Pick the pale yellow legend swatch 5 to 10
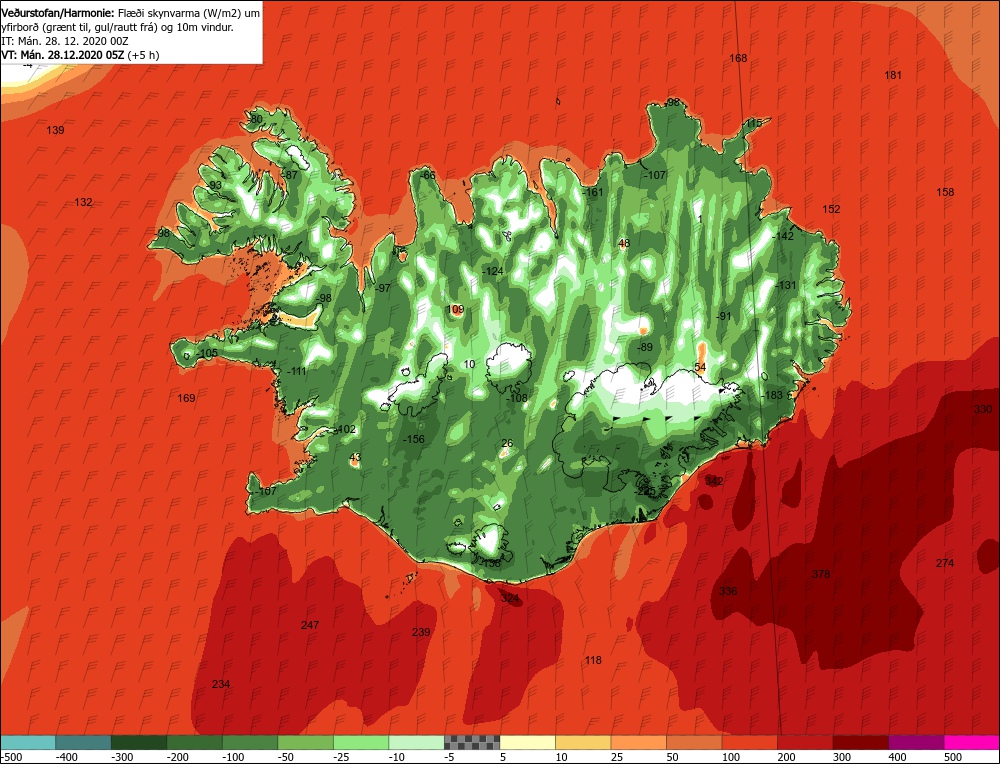The width and height of the screenshot is (1000, 764). click(527, 742)
